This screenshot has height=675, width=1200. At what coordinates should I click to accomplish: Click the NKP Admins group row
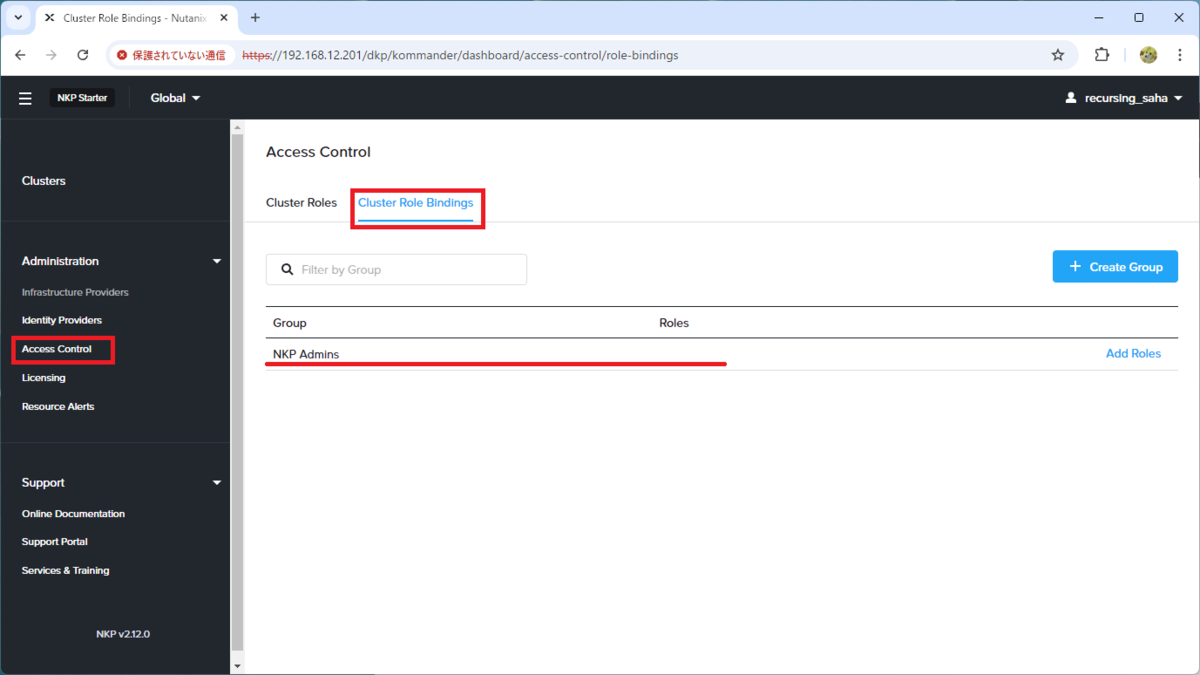[x=721, y=354]
